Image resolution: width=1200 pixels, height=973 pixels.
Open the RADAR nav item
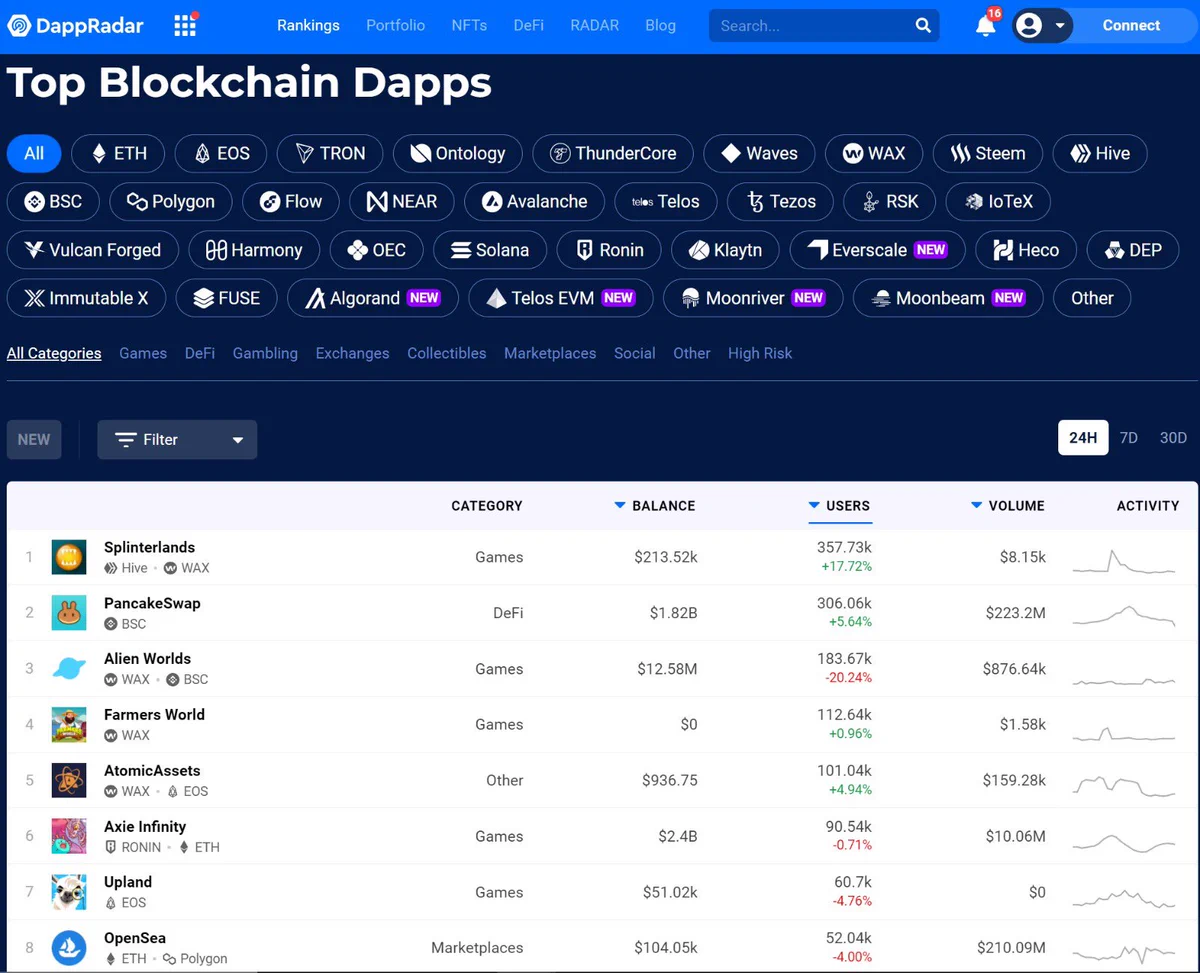[x=595, y=26]
